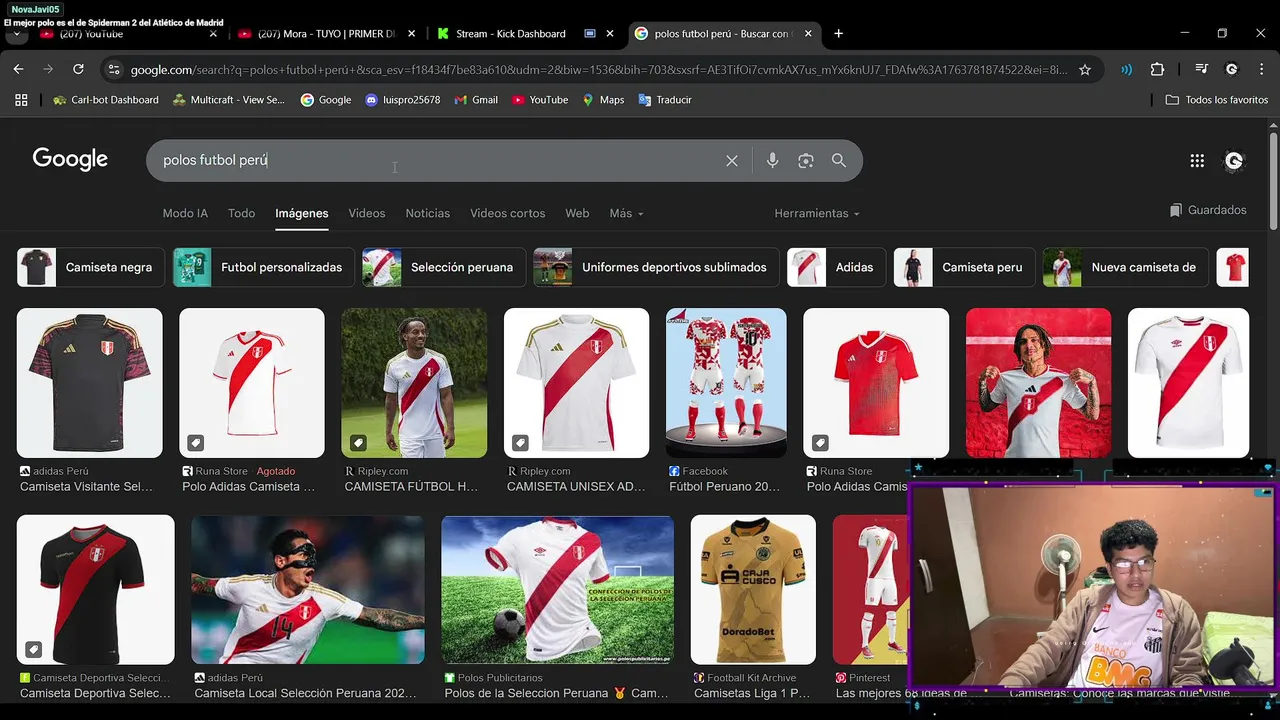Start voice search with the microphone icon
1280x720 pixels.
click(772, 161)
